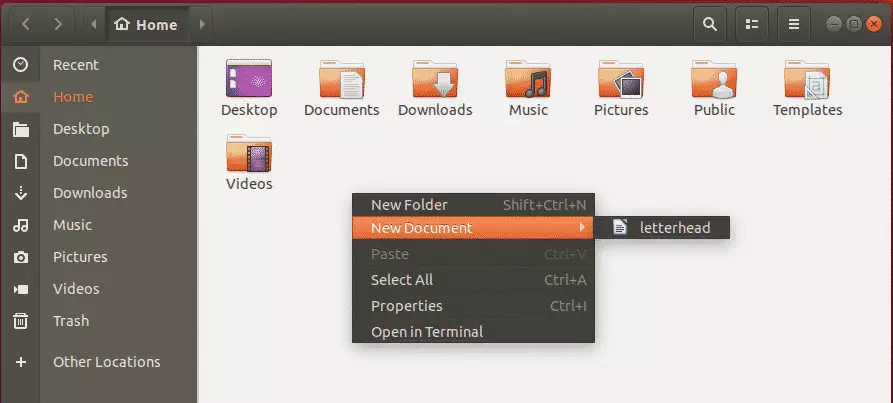893x403 pixels.
Task: Open the New Document submenu entry
Action: pos(473,228)
